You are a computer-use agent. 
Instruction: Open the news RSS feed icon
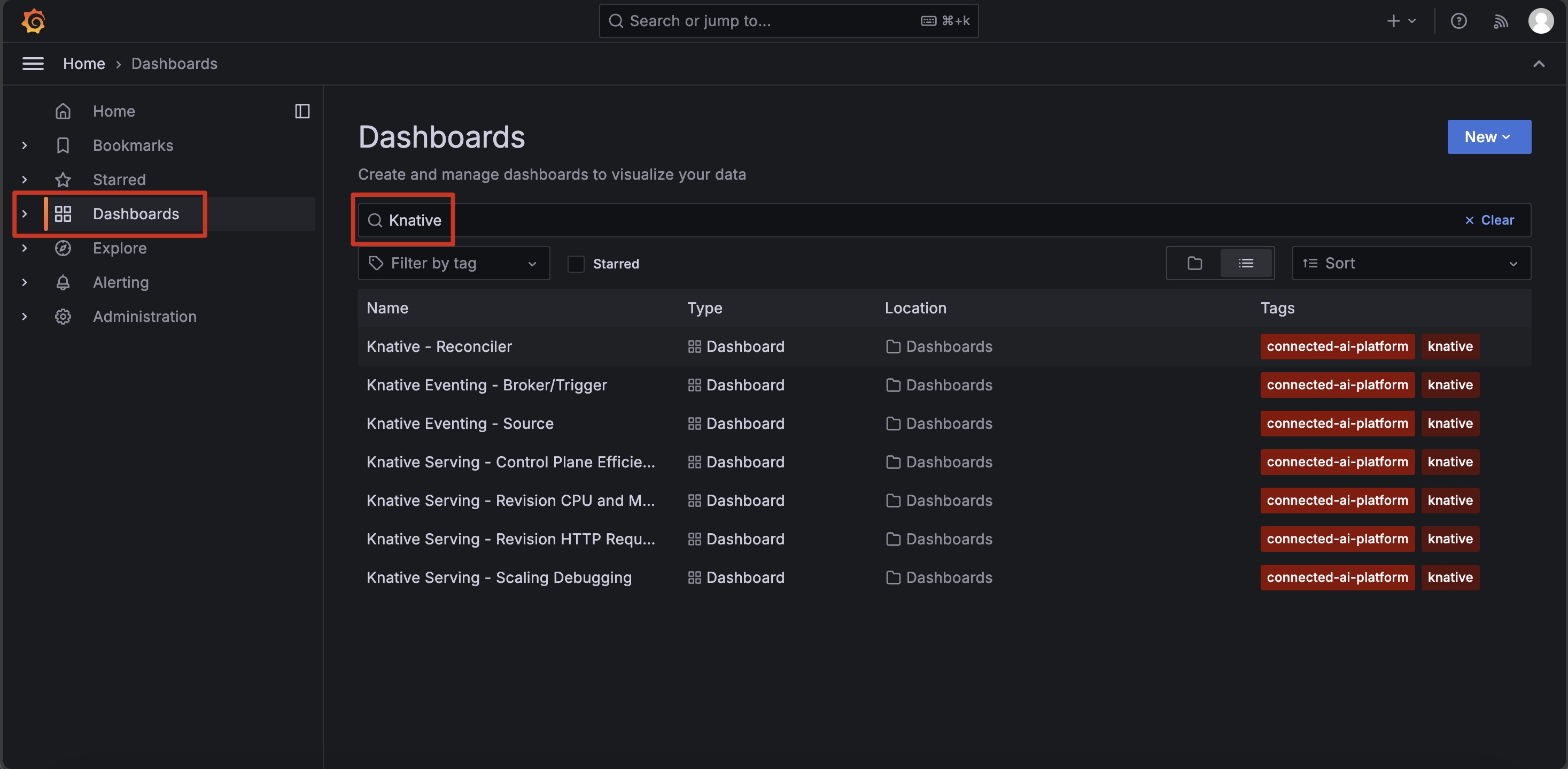pos(1501,21)
